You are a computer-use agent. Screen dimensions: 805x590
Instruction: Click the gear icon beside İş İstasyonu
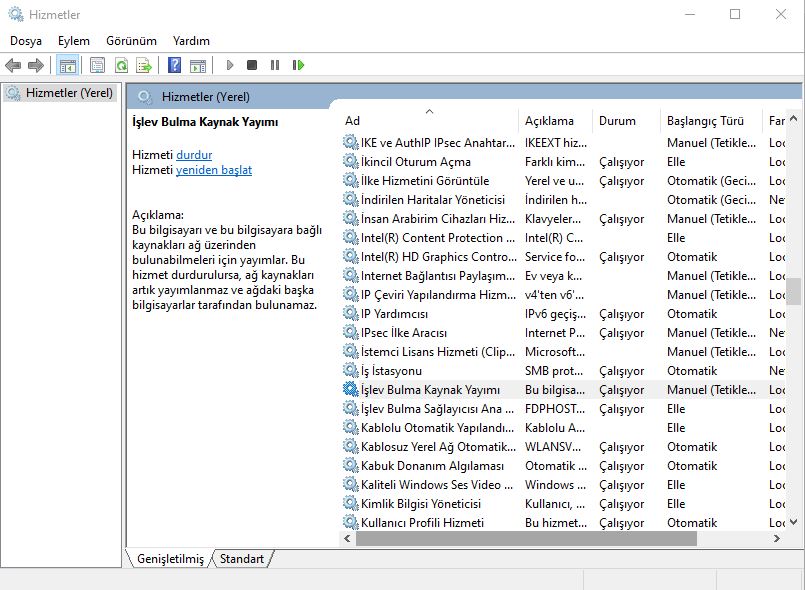pos(351,370)
